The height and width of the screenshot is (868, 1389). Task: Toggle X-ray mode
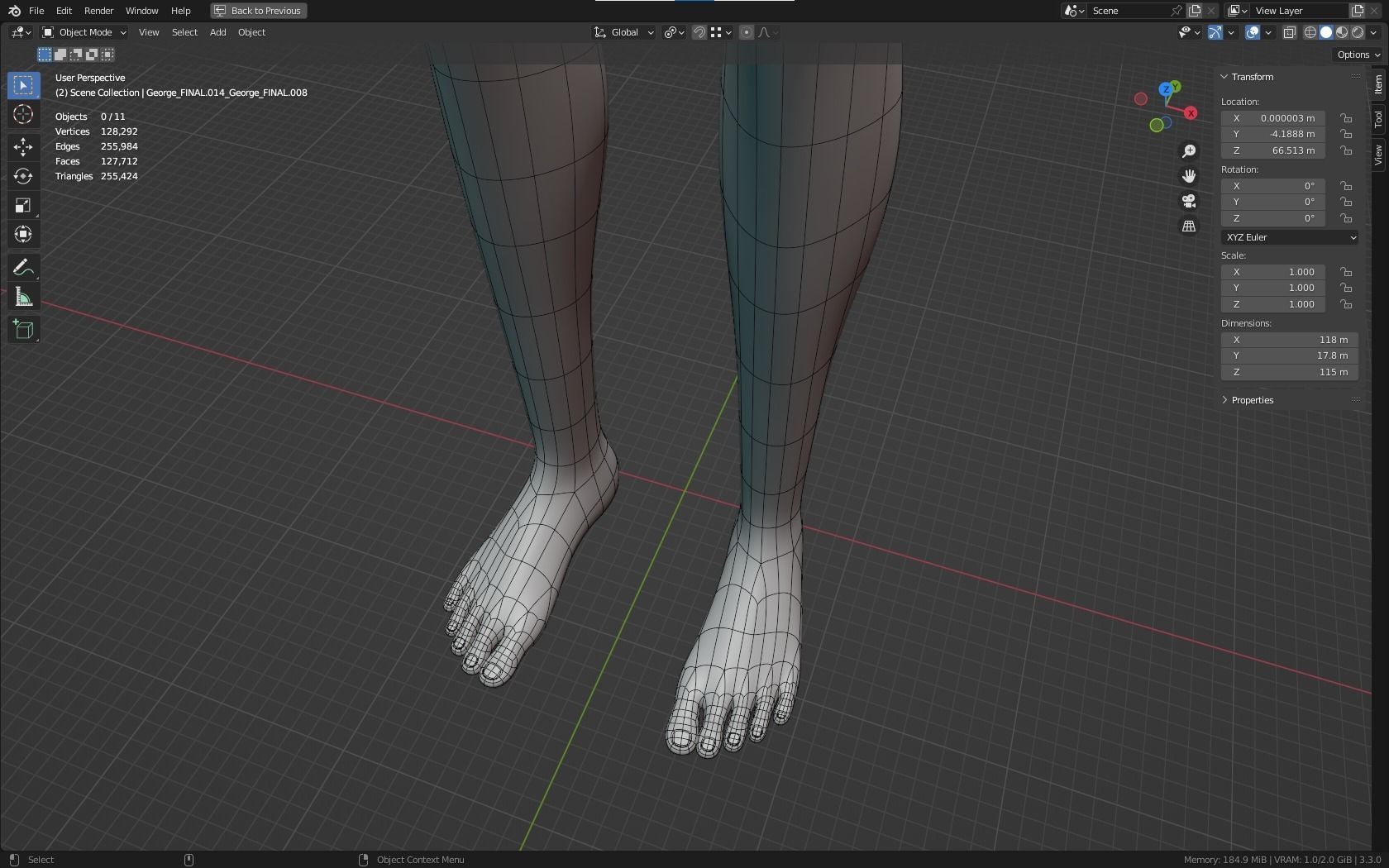click(1289, 32)
